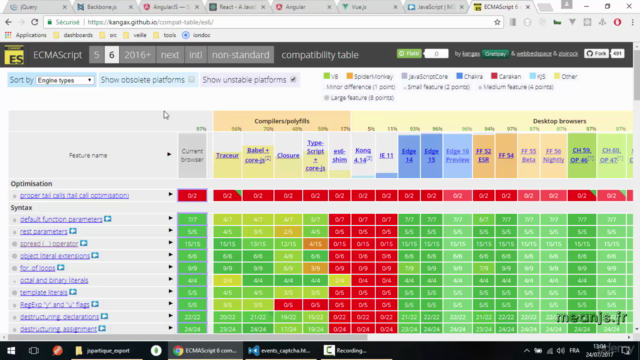Select the ES5 table tab
Viewport: 640px width, 360px height.
point(96,55)
